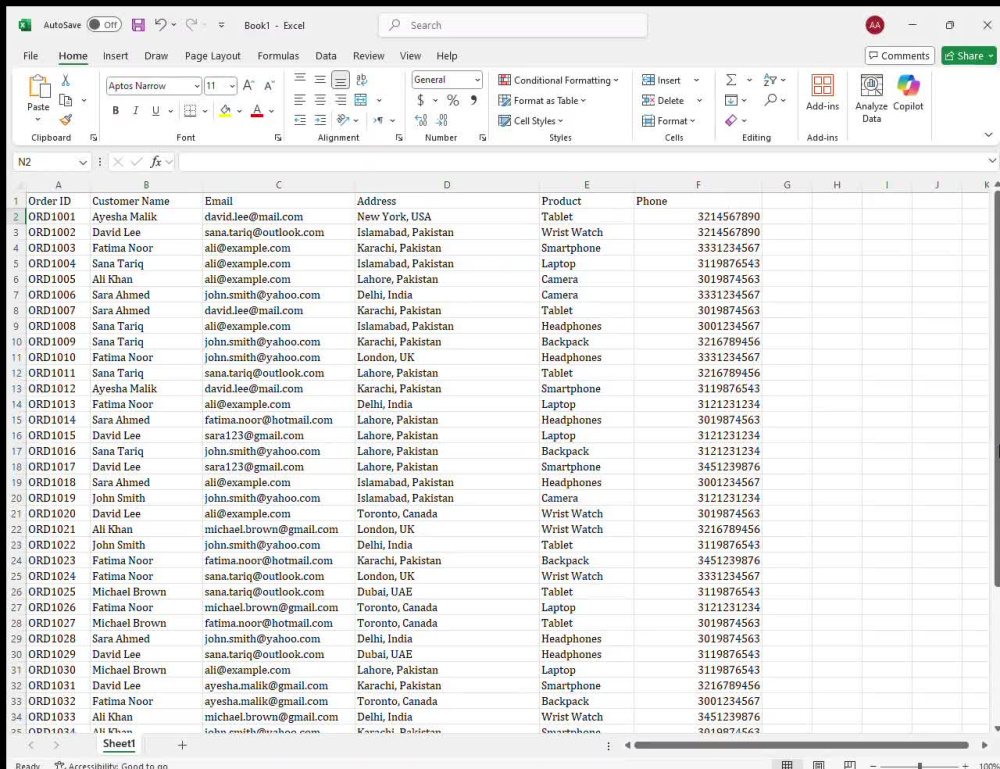Click the Cut scissors icon
The width and height of the screenshot is (1000, 769).
tap(65, 80)
